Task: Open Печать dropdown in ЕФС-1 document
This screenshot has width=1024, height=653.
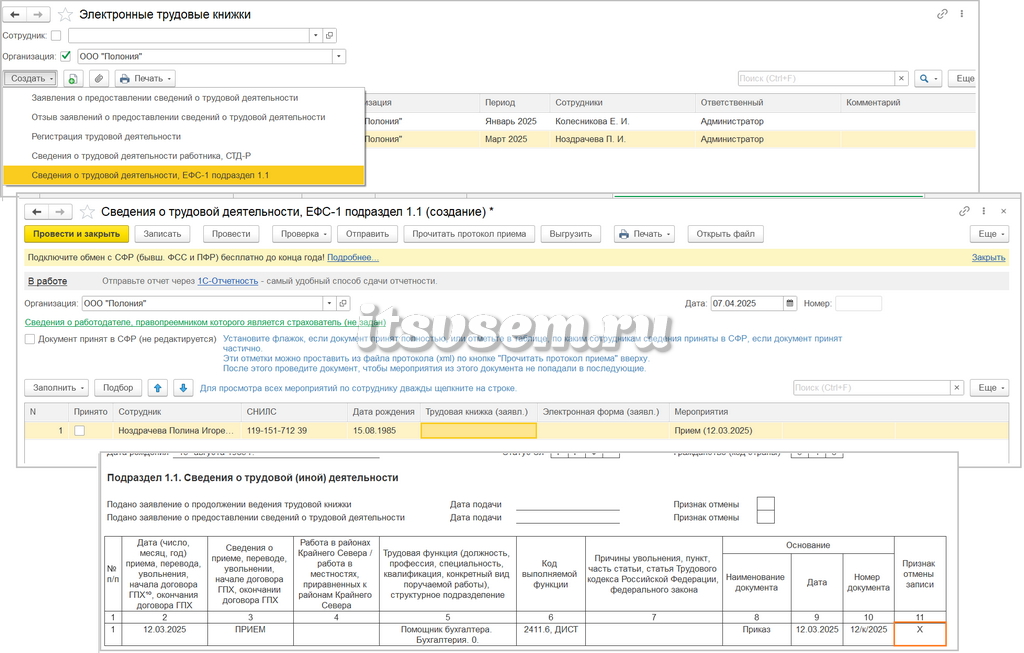Action: click(x=644, y=234)
